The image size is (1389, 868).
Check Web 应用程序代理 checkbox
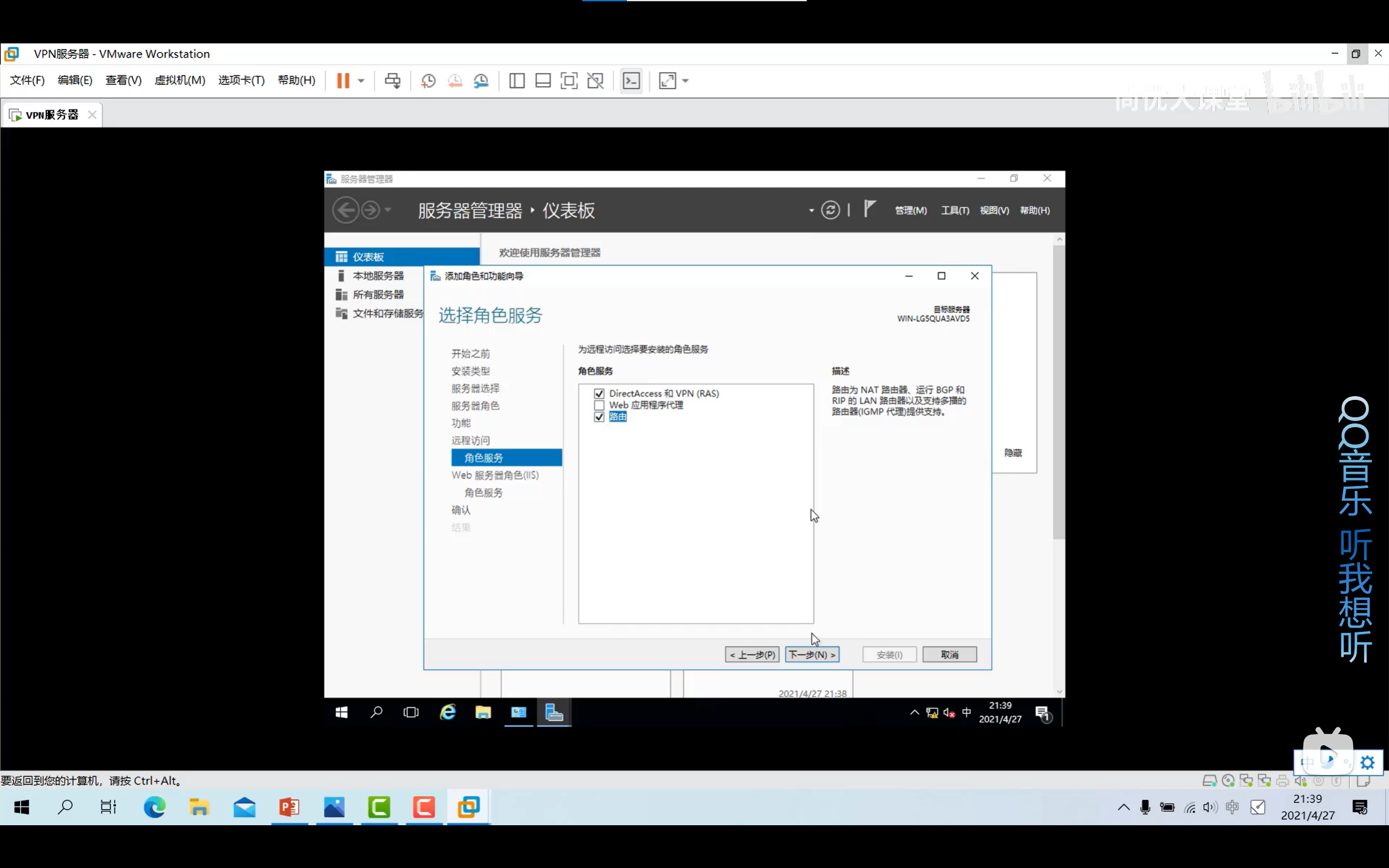pyautogui.click(x=599, y=405)
